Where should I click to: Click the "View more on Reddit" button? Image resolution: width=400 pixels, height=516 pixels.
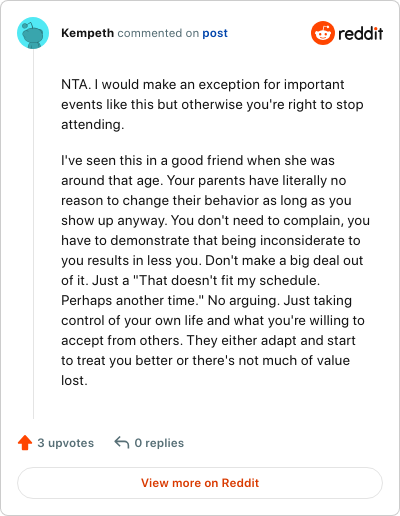pyautogui.click(x=200, y=483)
